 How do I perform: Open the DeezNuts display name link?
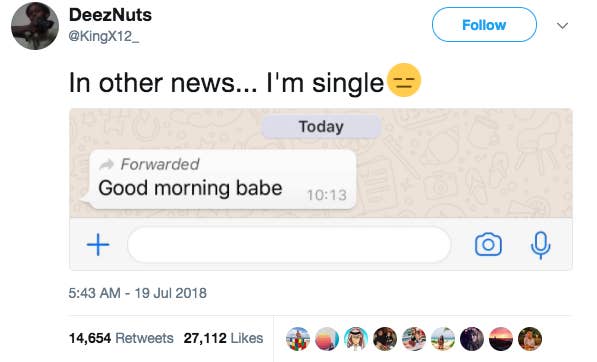(x=110, y=15)
